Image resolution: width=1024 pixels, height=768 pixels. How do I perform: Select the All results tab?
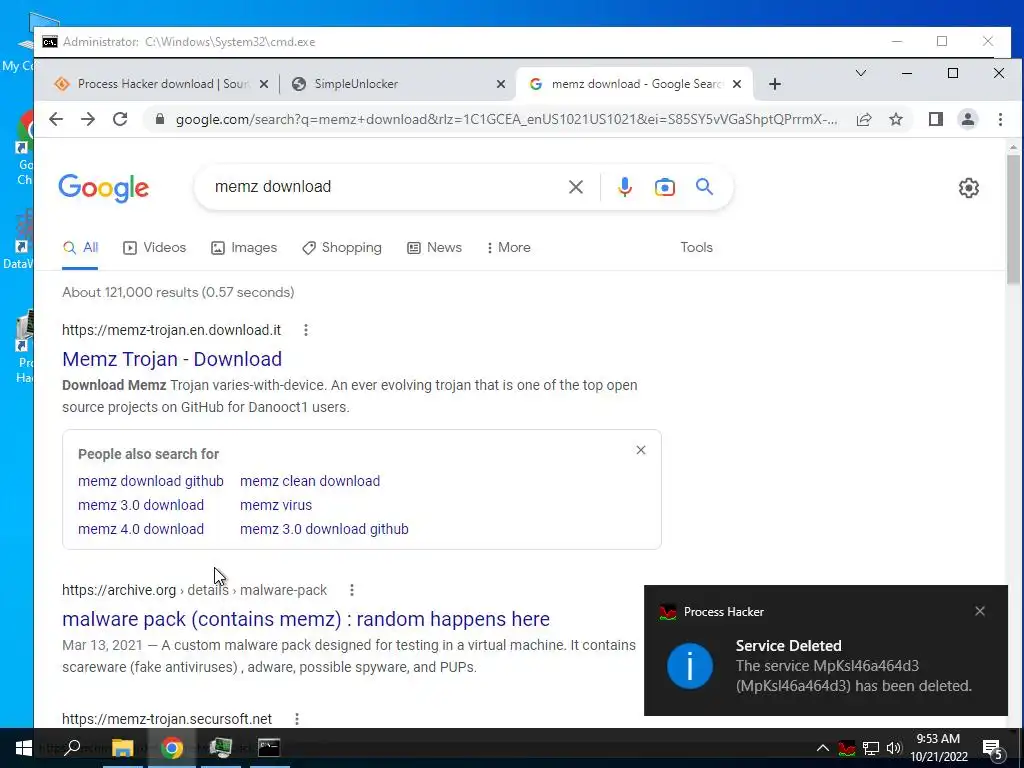click(x=80, y=248)
